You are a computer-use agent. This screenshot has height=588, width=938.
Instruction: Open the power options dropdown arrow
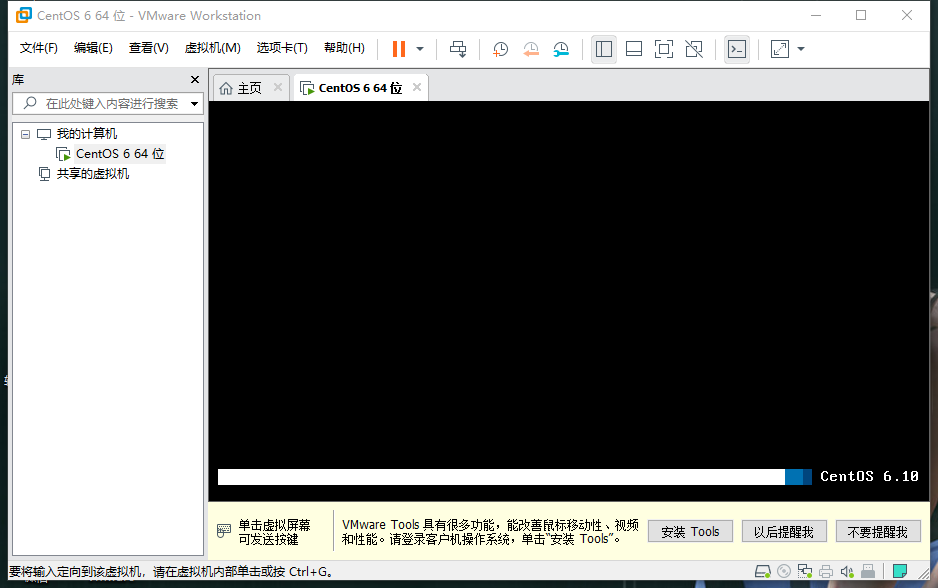420,49
